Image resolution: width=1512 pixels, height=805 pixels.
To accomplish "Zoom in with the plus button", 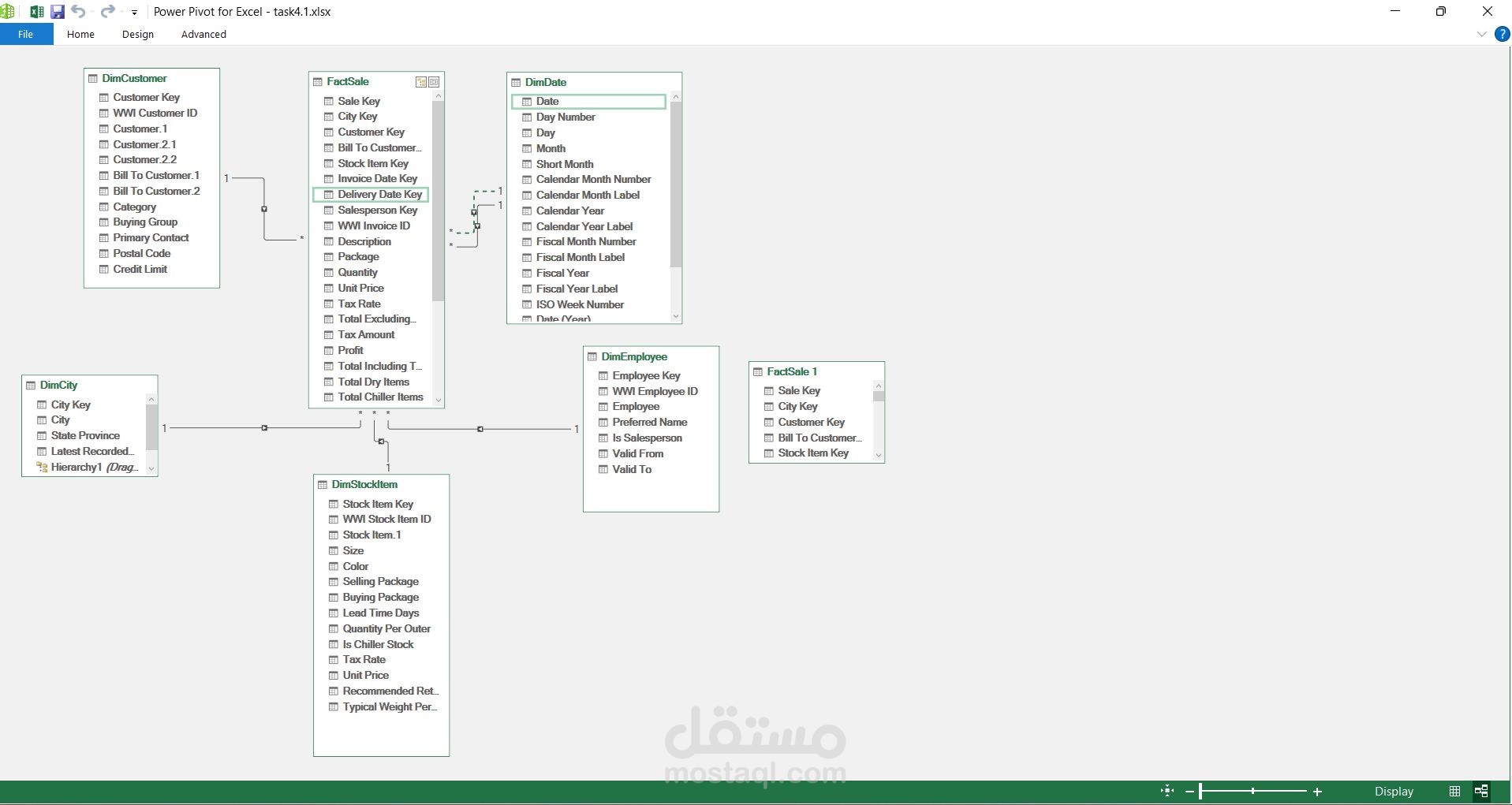I will coord(1317,792).
